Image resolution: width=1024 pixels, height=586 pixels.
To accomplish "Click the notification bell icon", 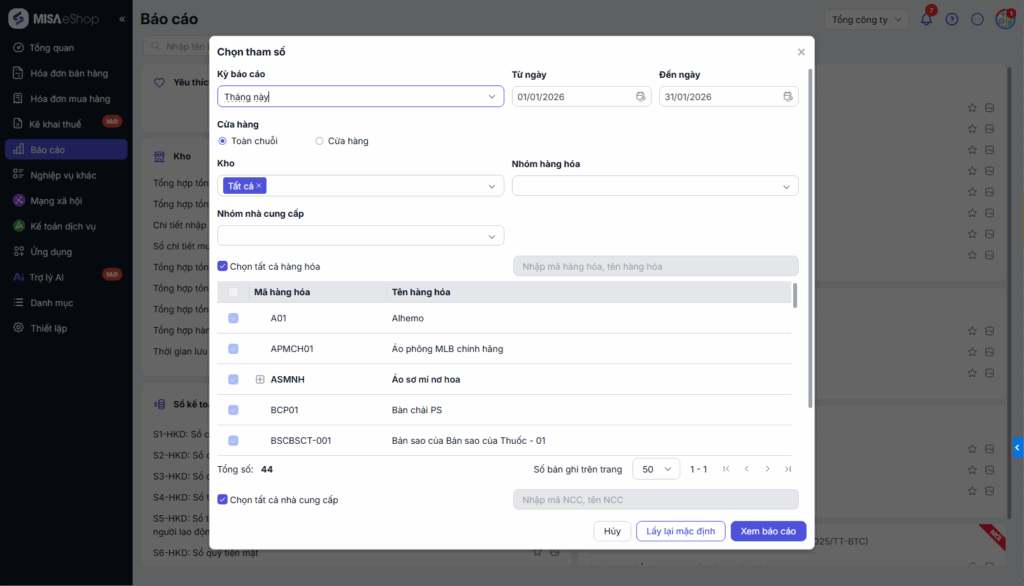I will coord(926,19).
